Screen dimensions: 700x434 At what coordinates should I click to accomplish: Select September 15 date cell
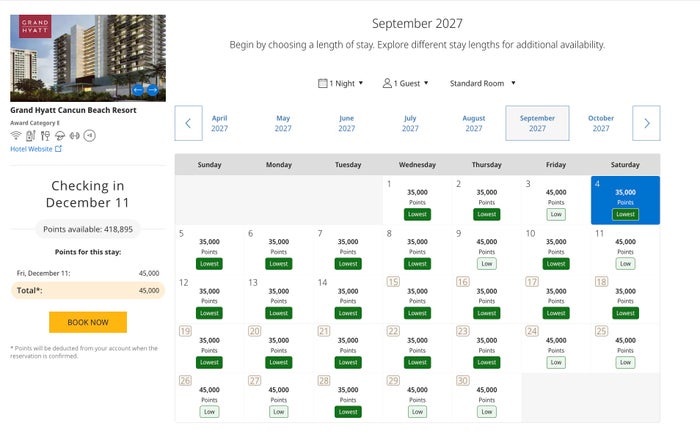click(x=417, y=299)
